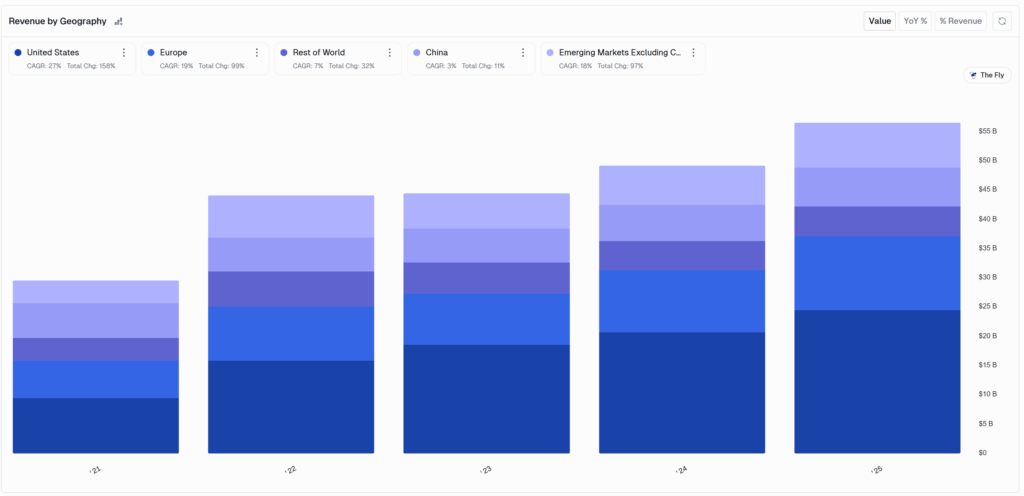This screenshot has width=1024, height=496.
Task: Switch to the Value view tab
Action: pyautogui.click(x=880, y=20)
